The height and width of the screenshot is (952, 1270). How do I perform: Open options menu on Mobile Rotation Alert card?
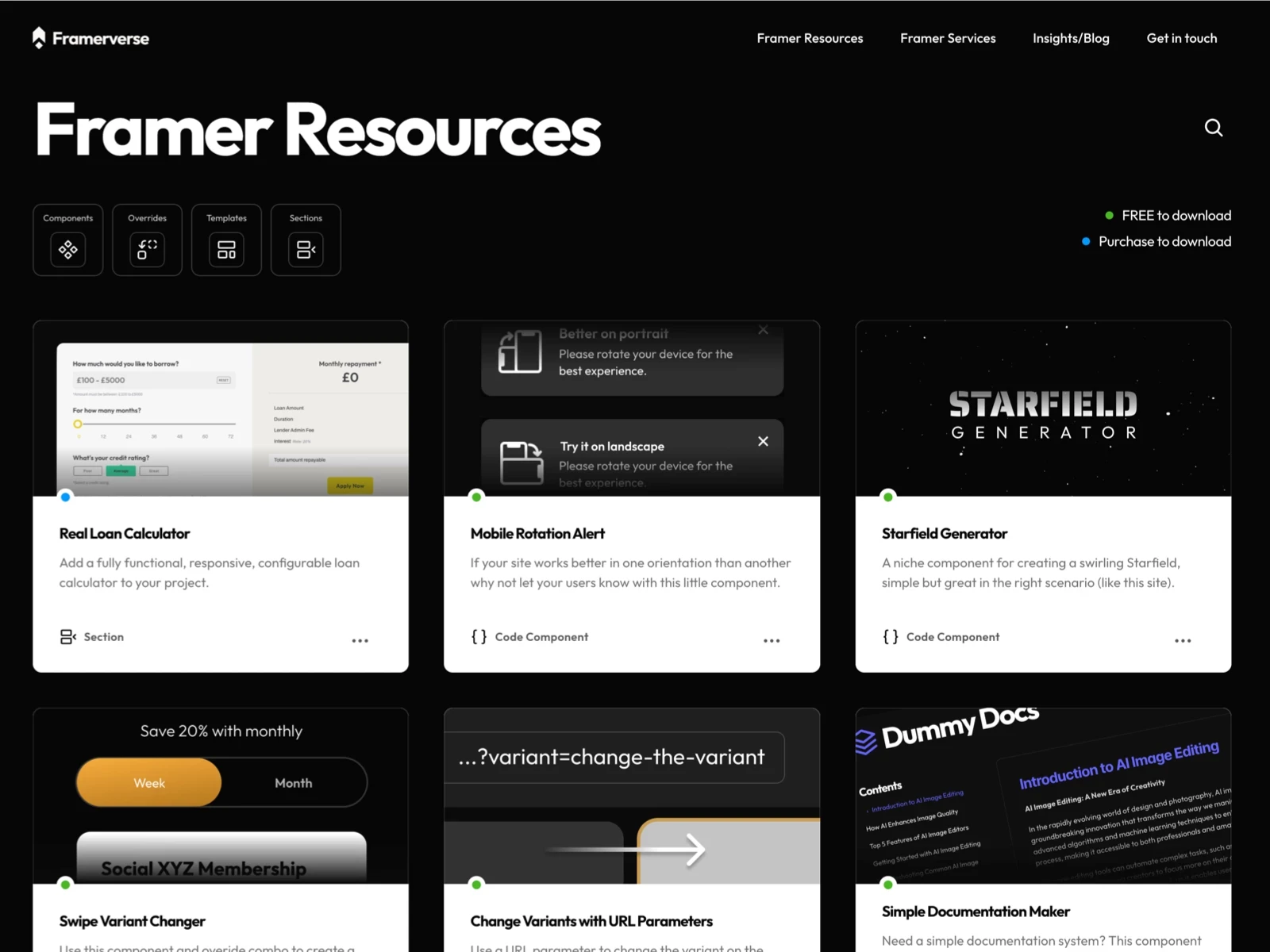click(x=772, y=640)
